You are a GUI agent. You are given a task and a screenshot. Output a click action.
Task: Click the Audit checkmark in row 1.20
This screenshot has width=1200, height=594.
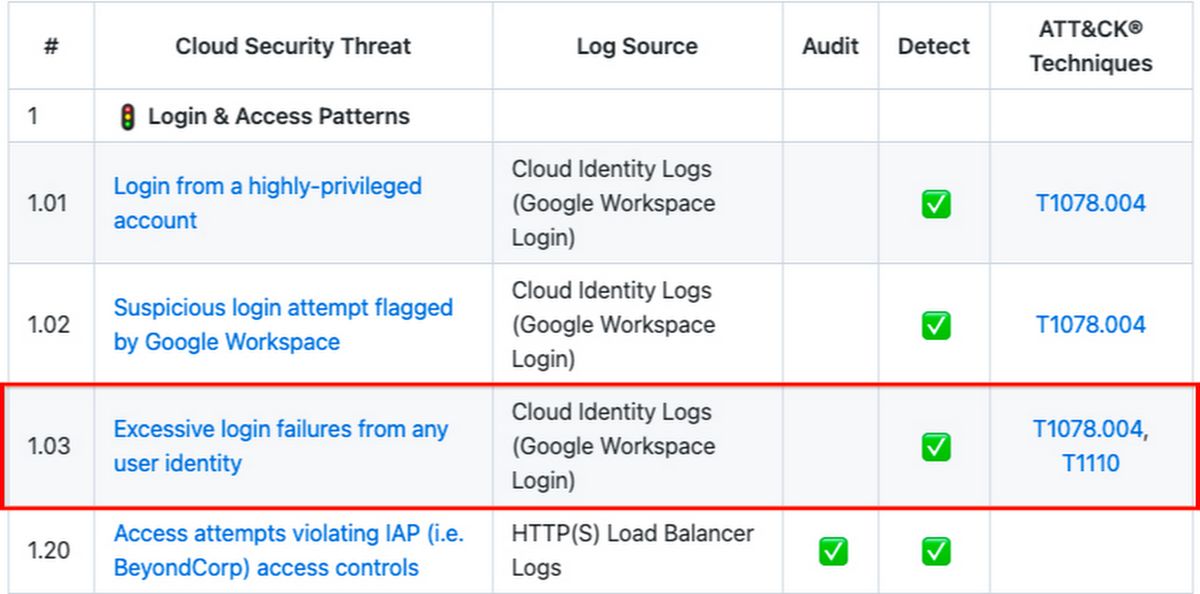pyautogui.click(x=833, y=551)
